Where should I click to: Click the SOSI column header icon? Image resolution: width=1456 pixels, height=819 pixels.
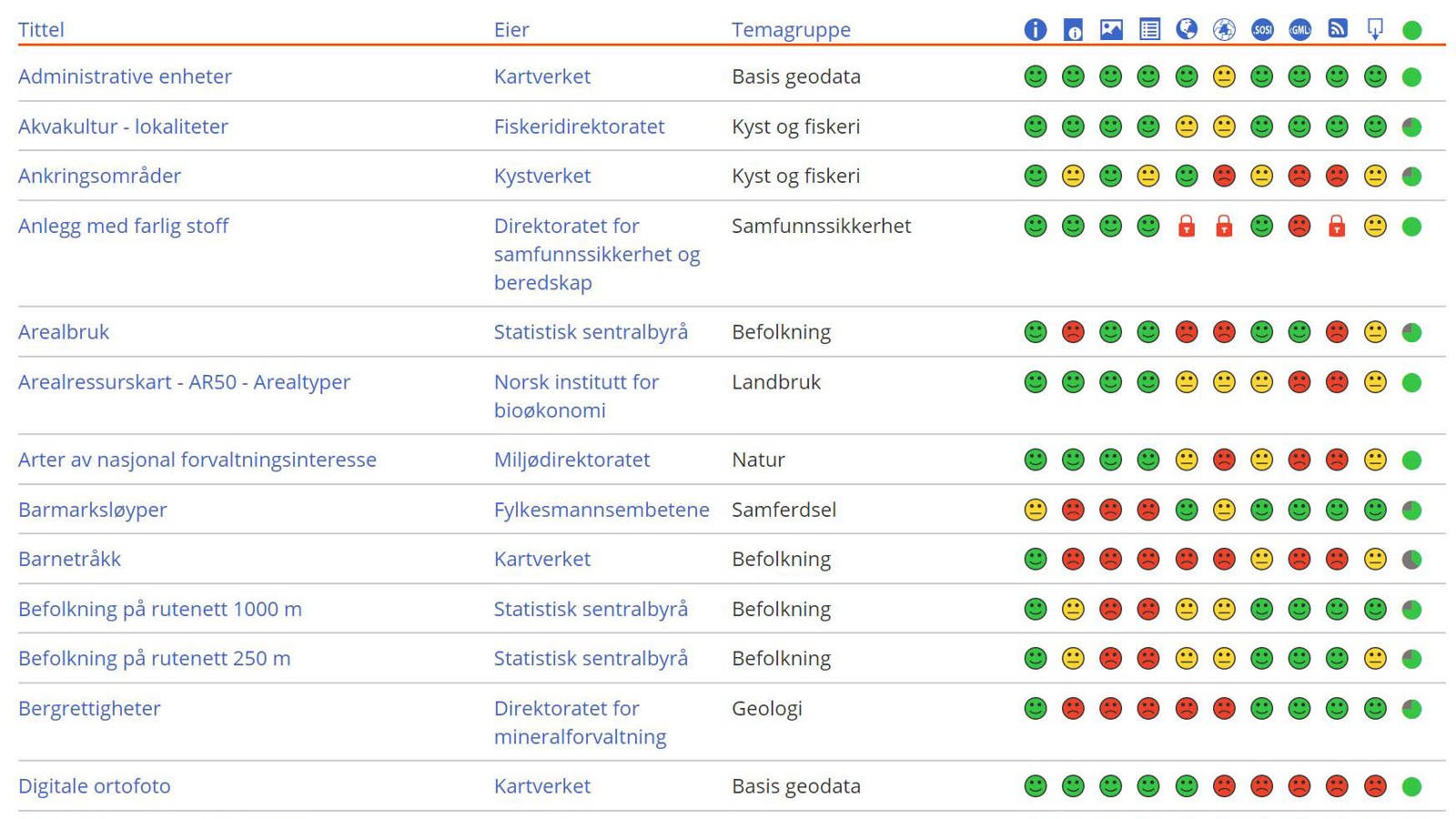click(x=1262, y=30)
